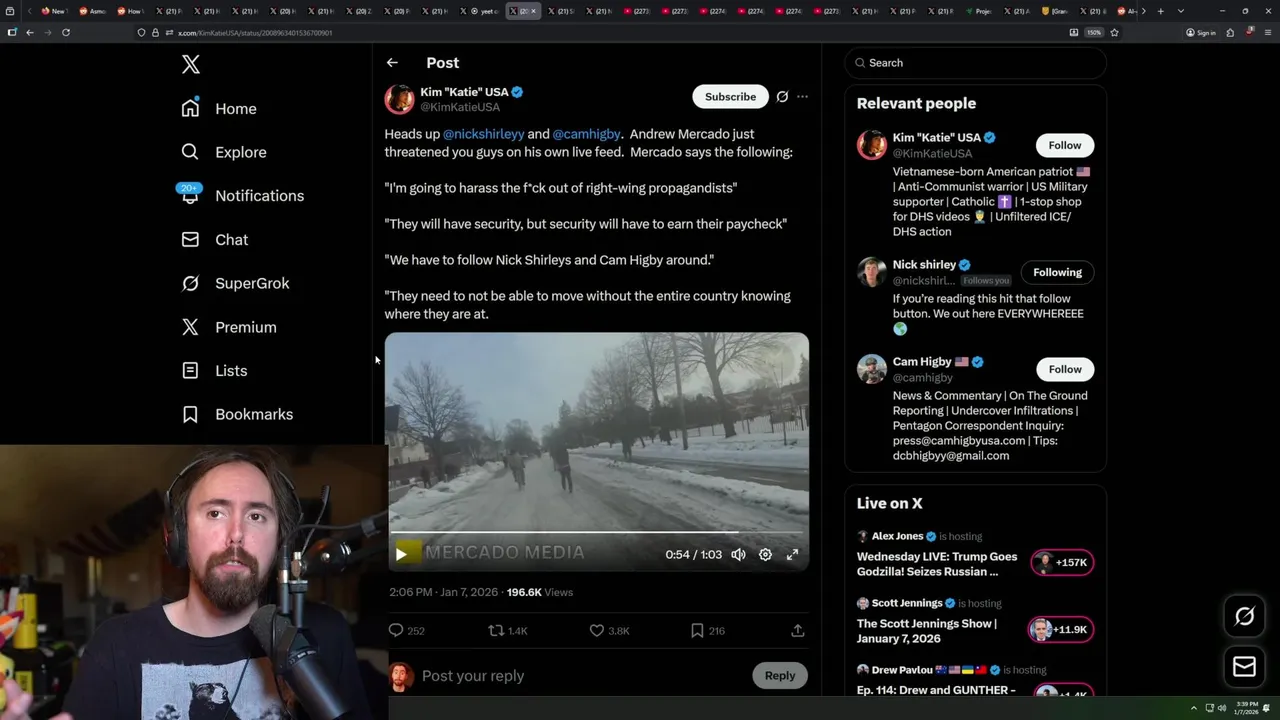Click the Reply button
The height and width of the screenshot is (720, 1280).
point(780,676)
